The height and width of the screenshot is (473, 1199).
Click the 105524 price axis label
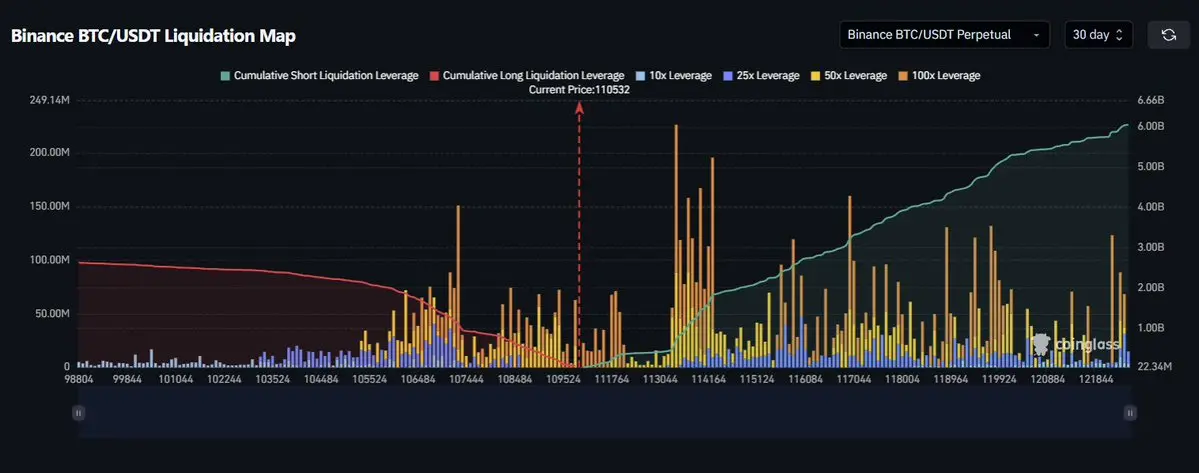coord(370,379)
